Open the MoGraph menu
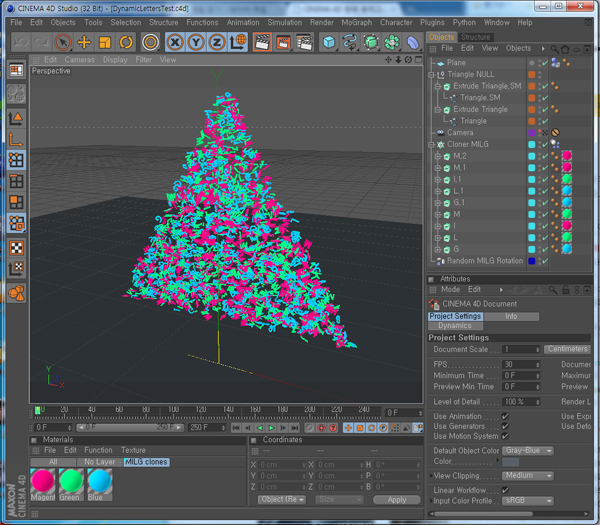Viewport: 600px width, 525px height. click(356, 23)
